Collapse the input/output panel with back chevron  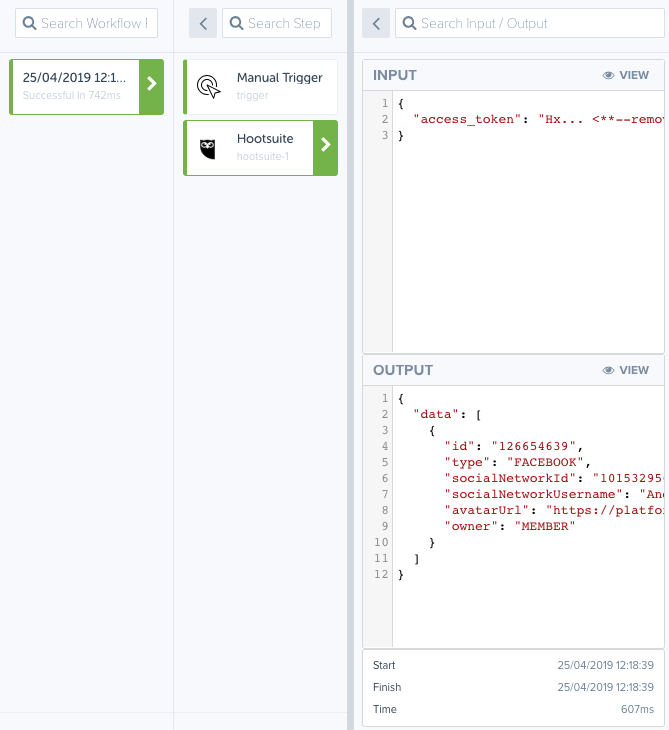376,23
